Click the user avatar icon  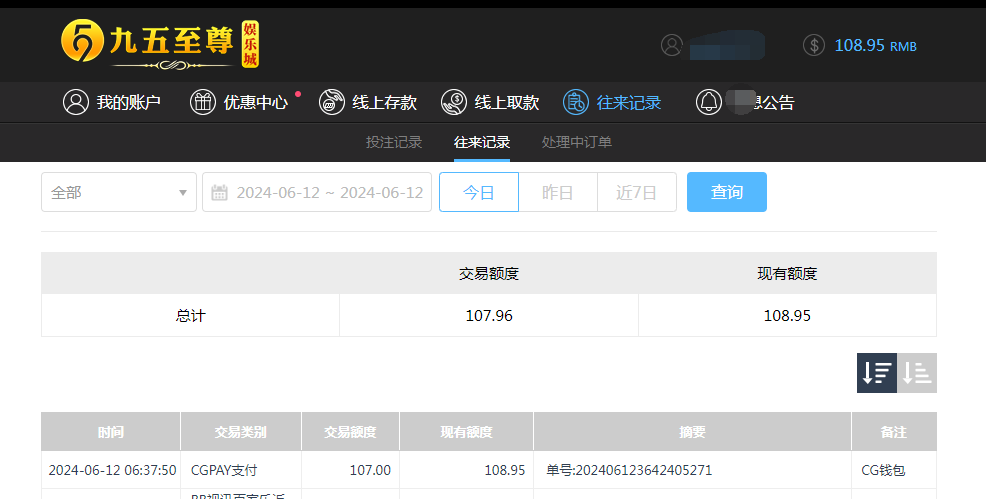coord(672,45)
